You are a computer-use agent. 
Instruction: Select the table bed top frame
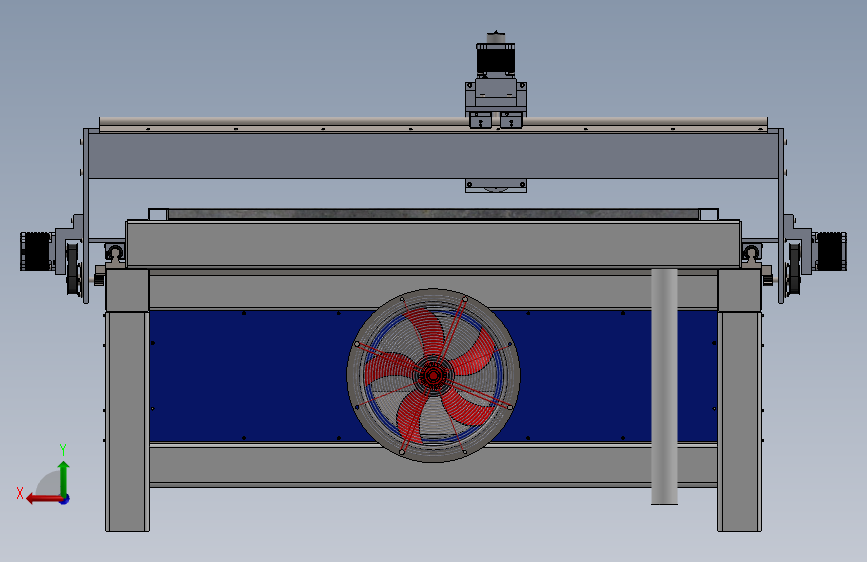coord(434,244)
